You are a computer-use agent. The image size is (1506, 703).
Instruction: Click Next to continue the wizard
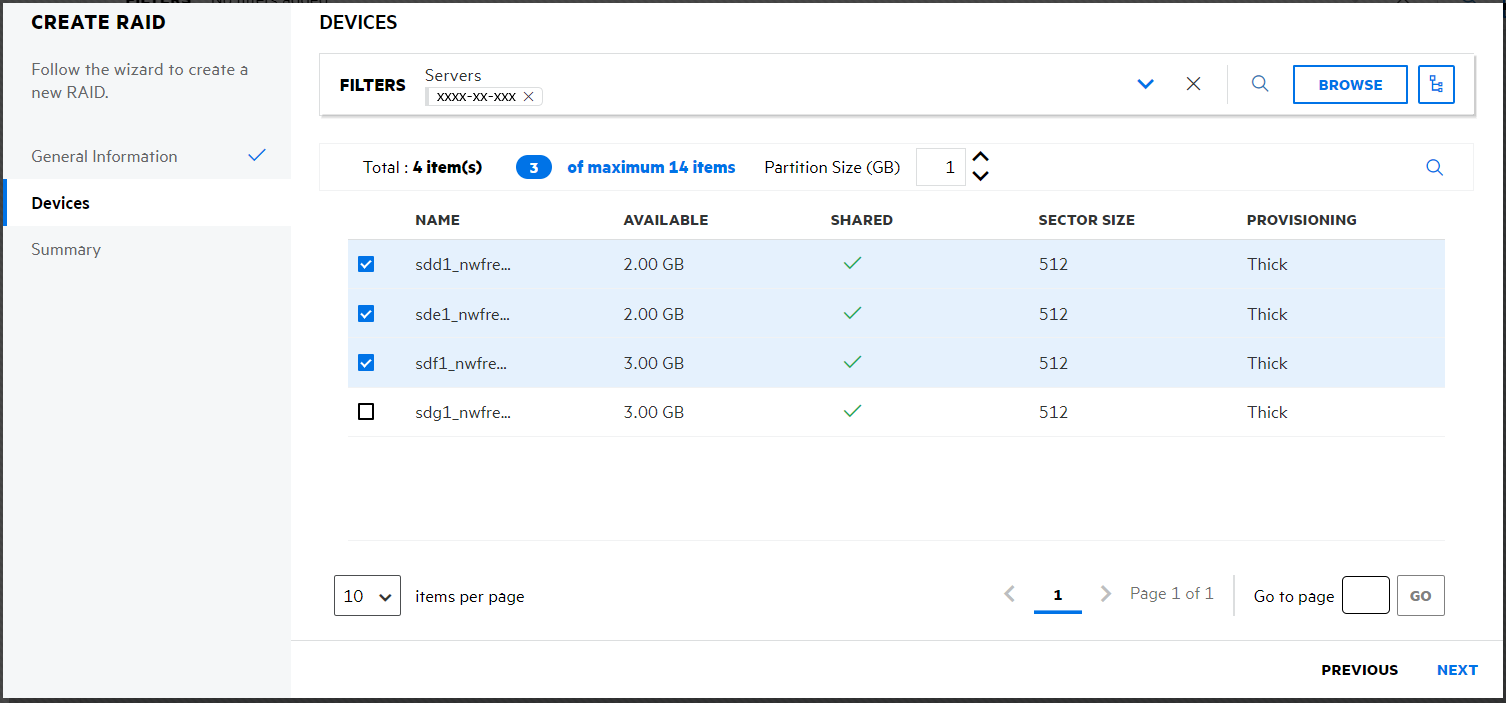click(x=1457, y=670)
